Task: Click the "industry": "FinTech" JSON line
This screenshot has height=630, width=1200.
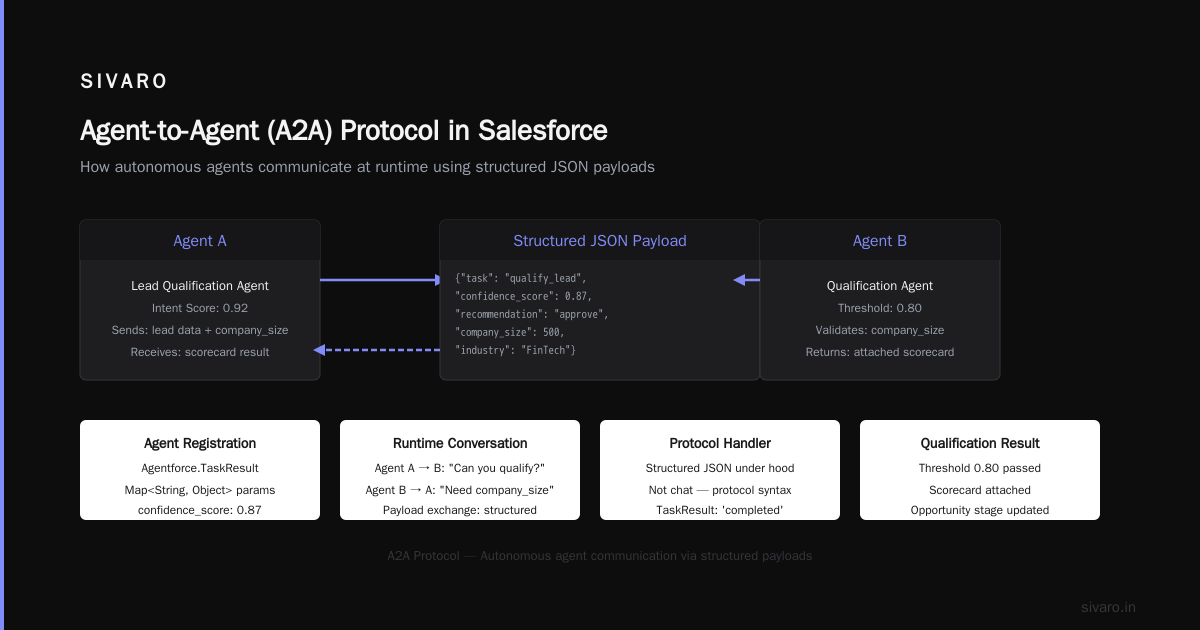Action: (x=516, y=350)
